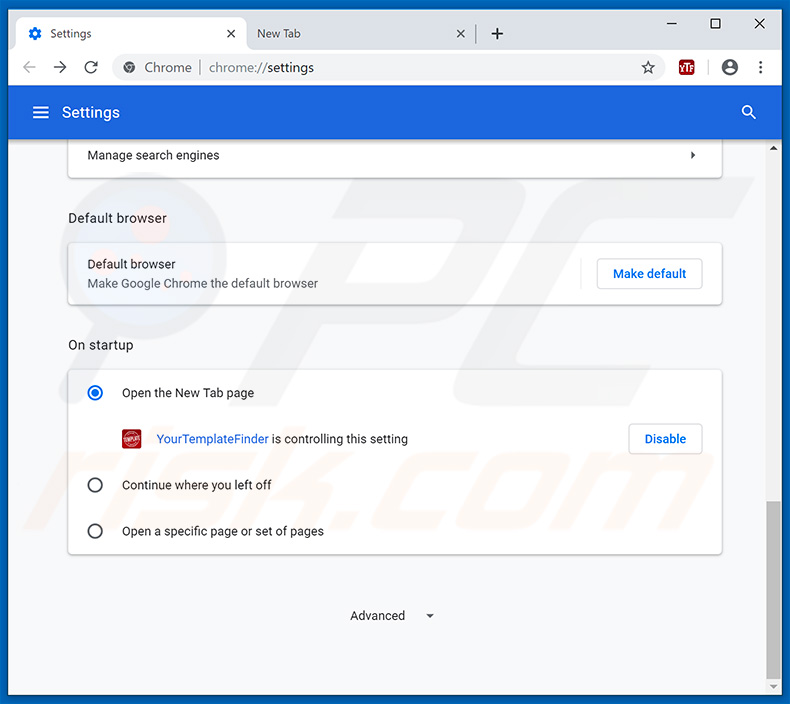Click the scrollbar up arrow
The height and width of the screenshot is (704, 790).
pyautogui.click(x=773, y=148)
